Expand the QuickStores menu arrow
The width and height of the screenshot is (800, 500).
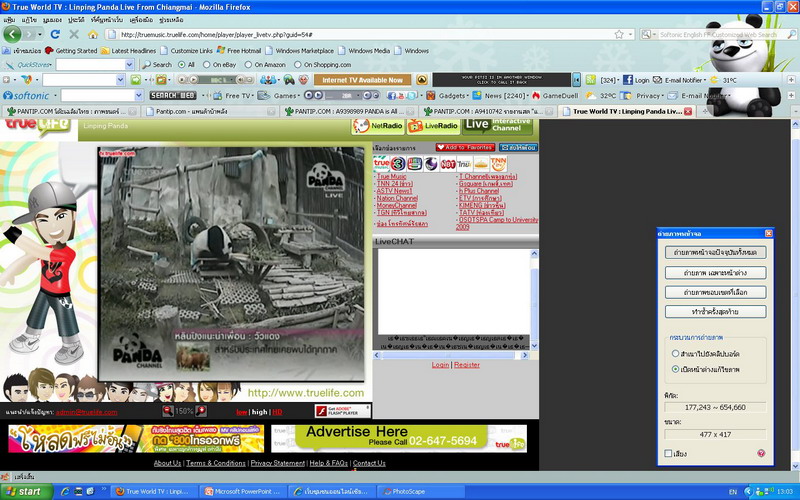pyautogui.click(x=51, y=65)
